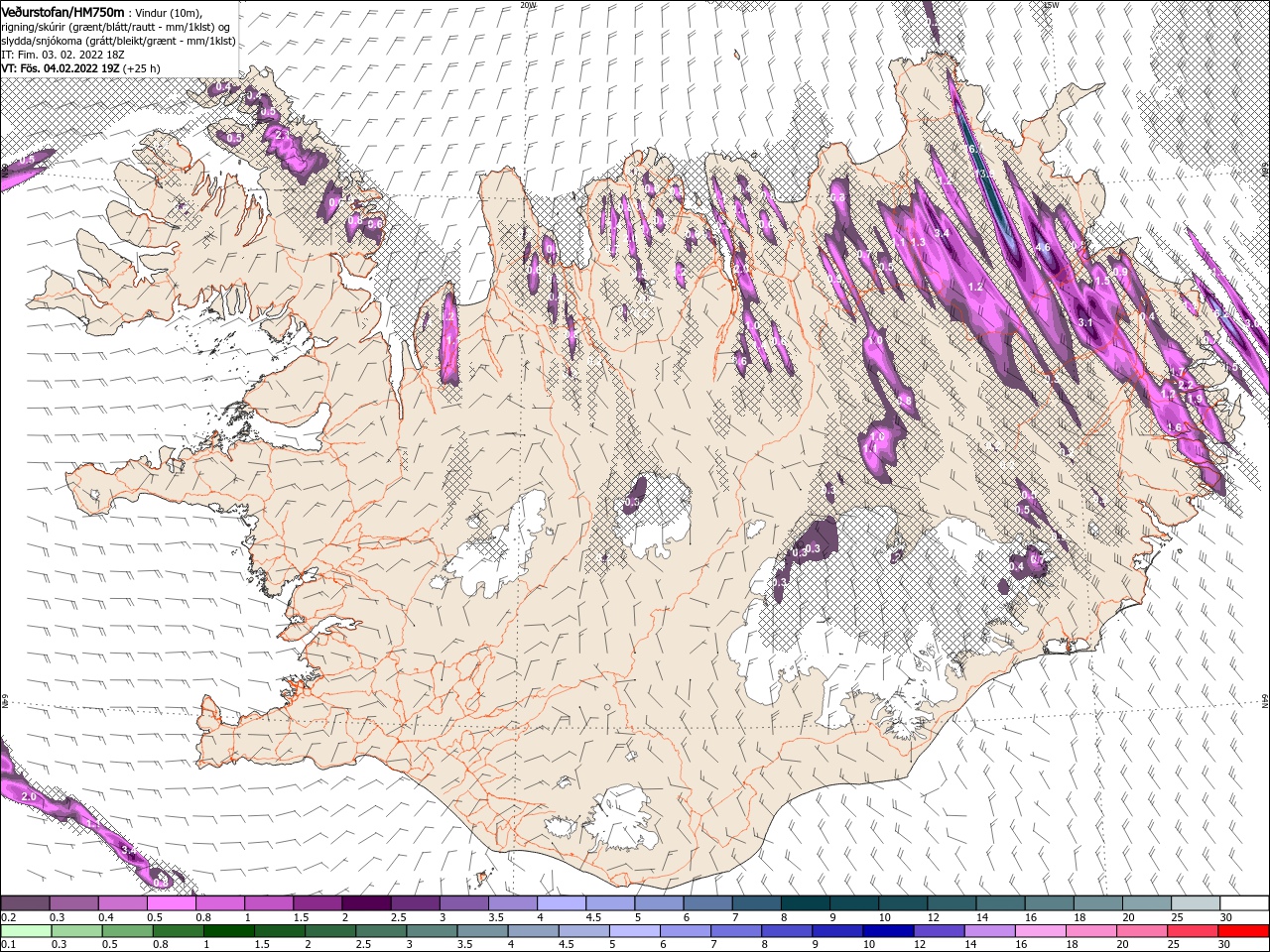Select the 'VT: Fös. 04.02.2022 19Z' valid time
Viewport: 1270px width, 952px height.
60,68
